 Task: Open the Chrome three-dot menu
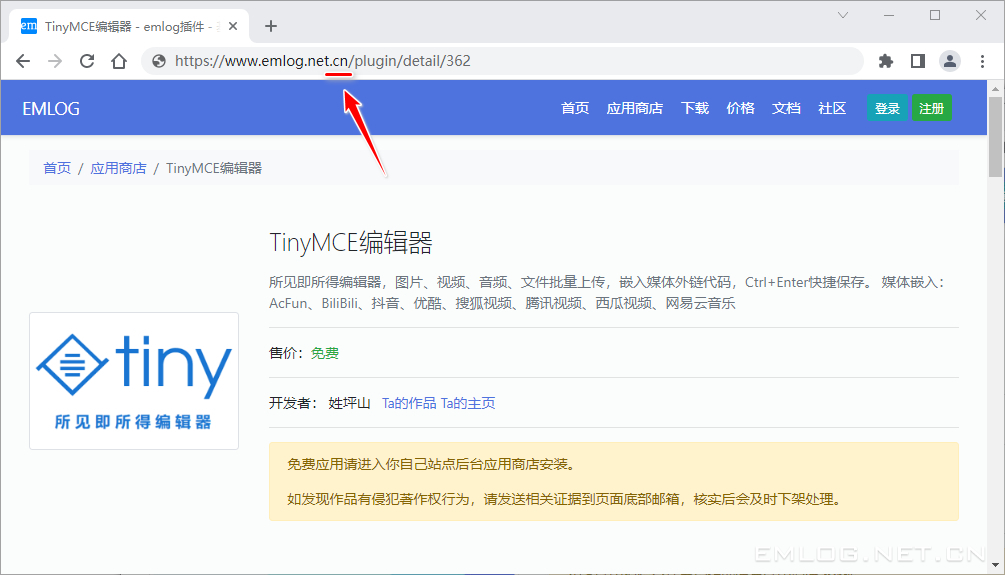tap(982, 61)
